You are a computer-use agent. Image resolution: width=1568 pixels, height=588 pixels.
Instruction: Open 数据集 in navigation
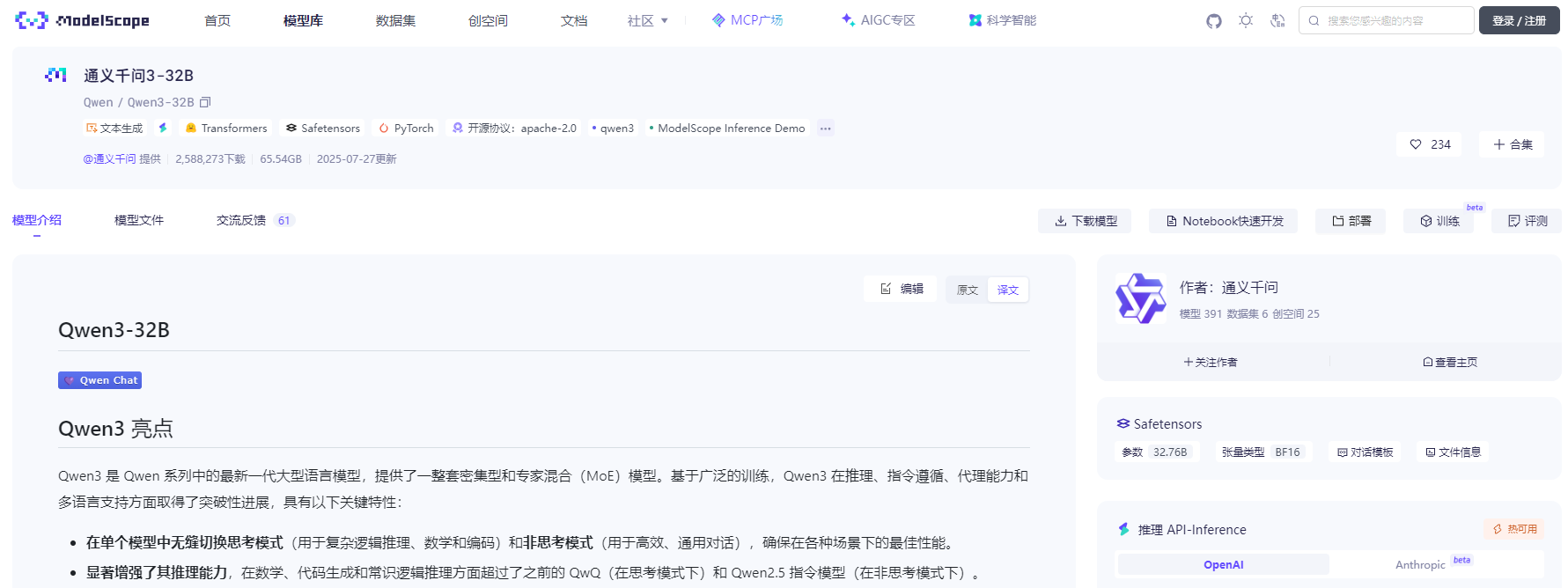395,20
